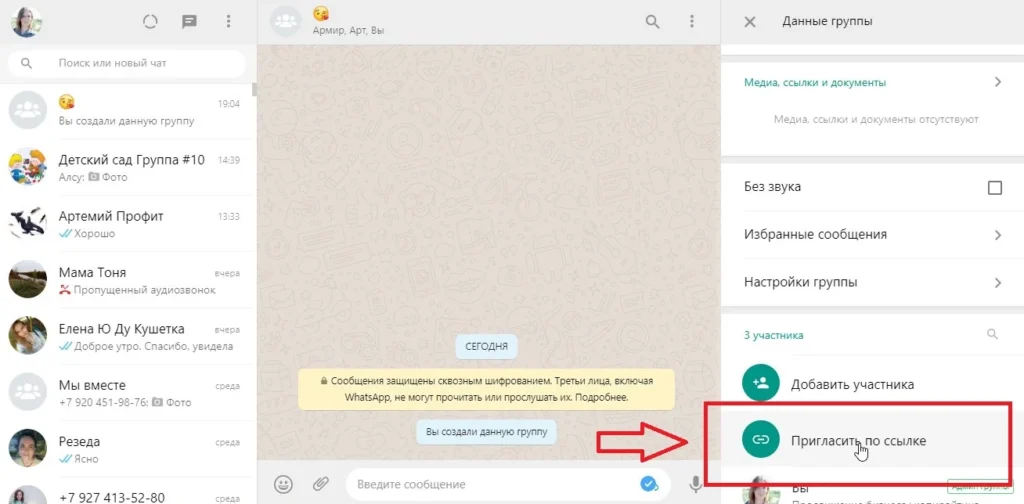1024x504 pixels.
Task: Click the add participant round icon
Action: [x=760, y=384]
